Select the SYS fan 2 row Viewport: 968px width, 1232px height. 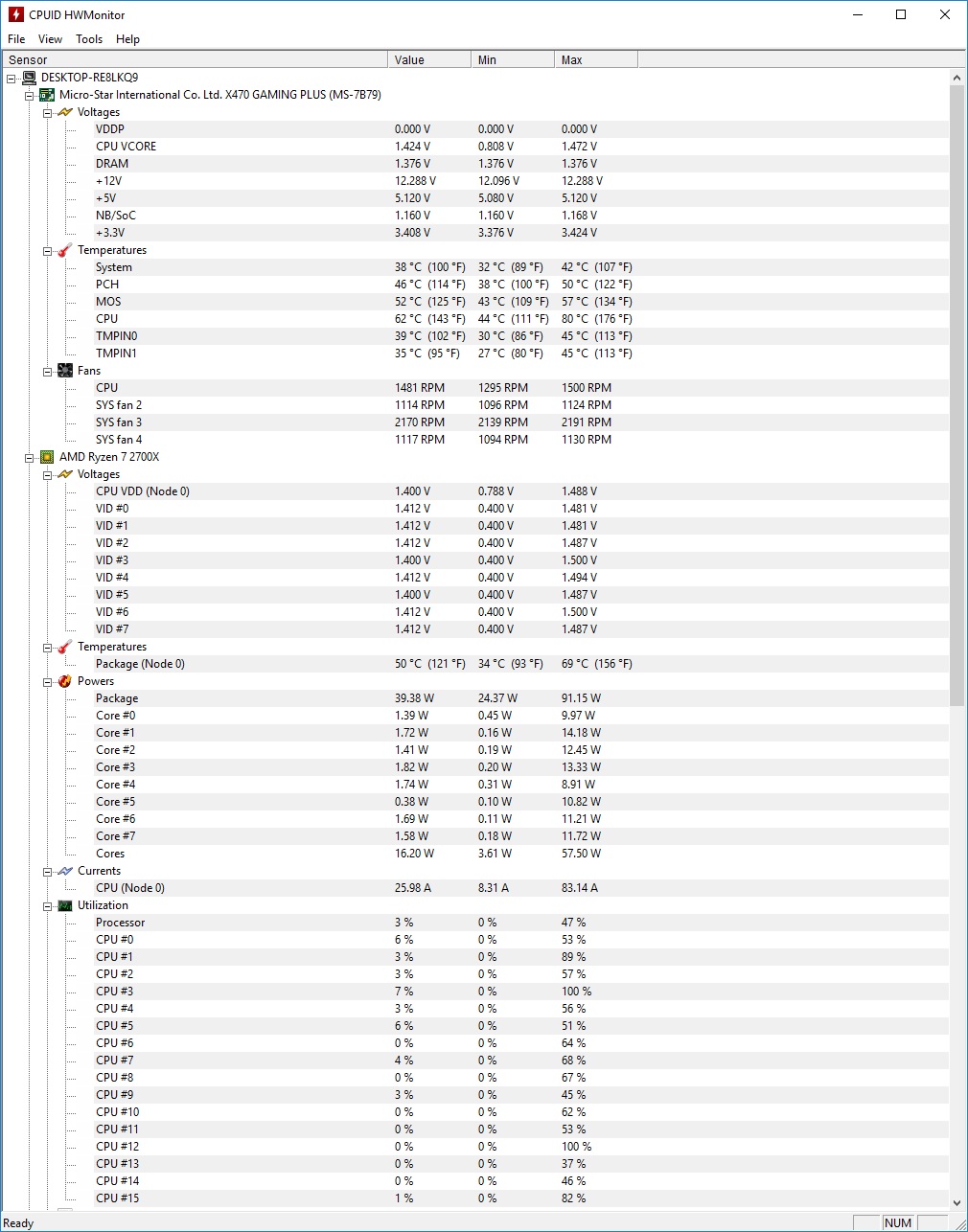(475, 405)
